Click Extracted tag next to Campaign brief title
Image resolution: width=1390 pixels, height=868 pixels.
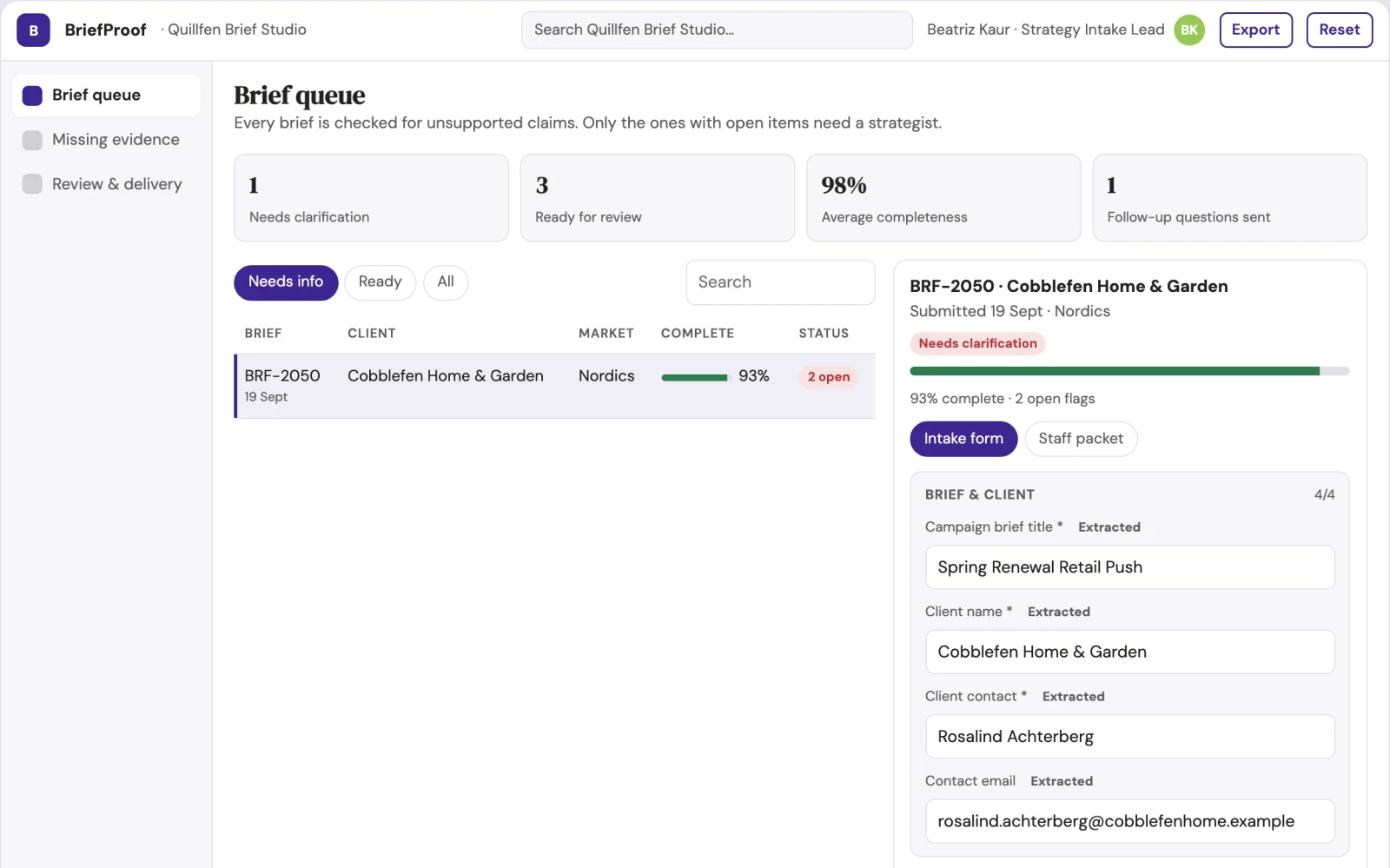click(x=1109, y=527)
